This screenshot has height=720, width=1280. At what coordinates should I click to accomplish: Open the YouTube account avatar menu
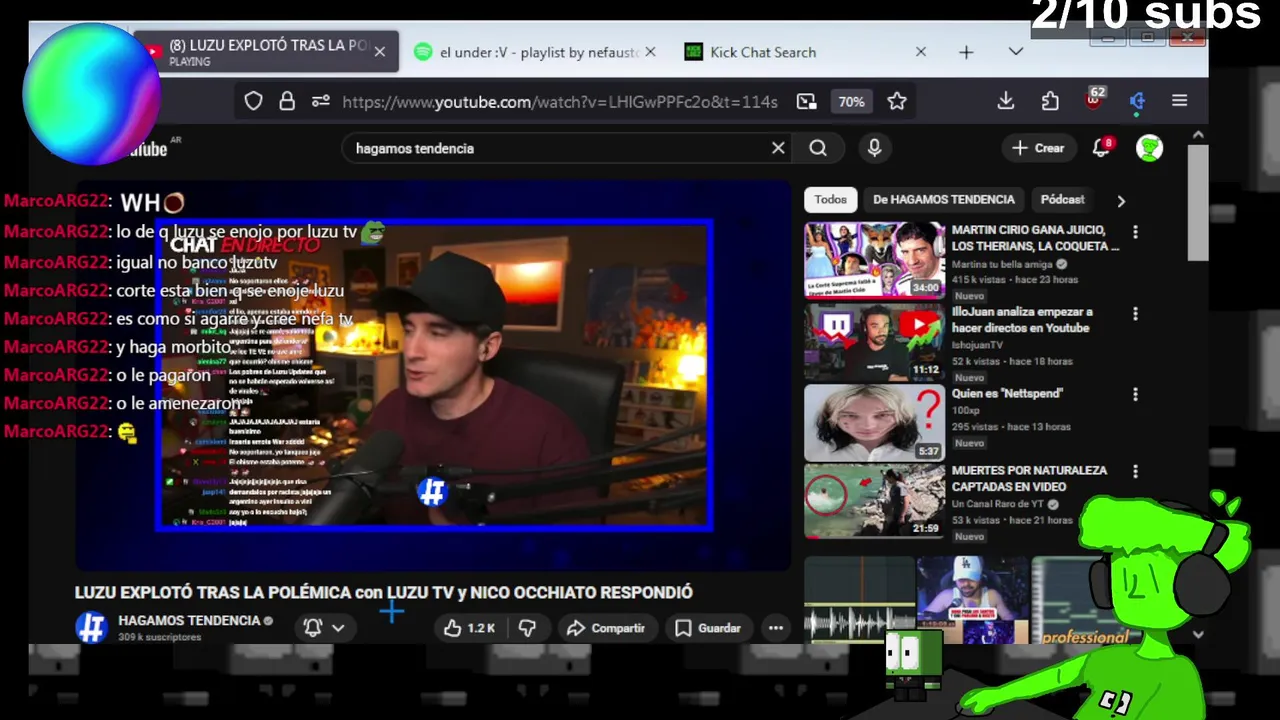1149,148
